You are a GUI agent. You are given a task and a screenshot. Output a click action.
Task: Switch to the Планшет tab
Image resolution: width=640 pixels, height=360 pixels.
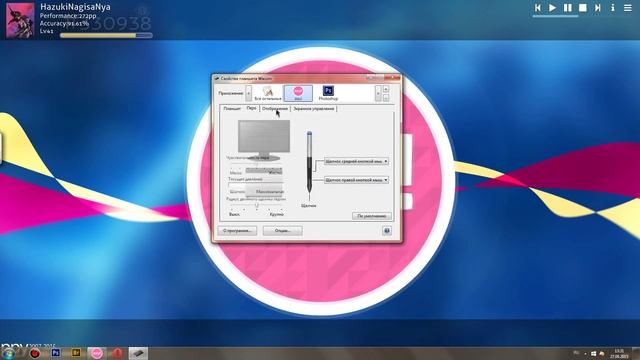pyautogui.click(x=232, y=109)
